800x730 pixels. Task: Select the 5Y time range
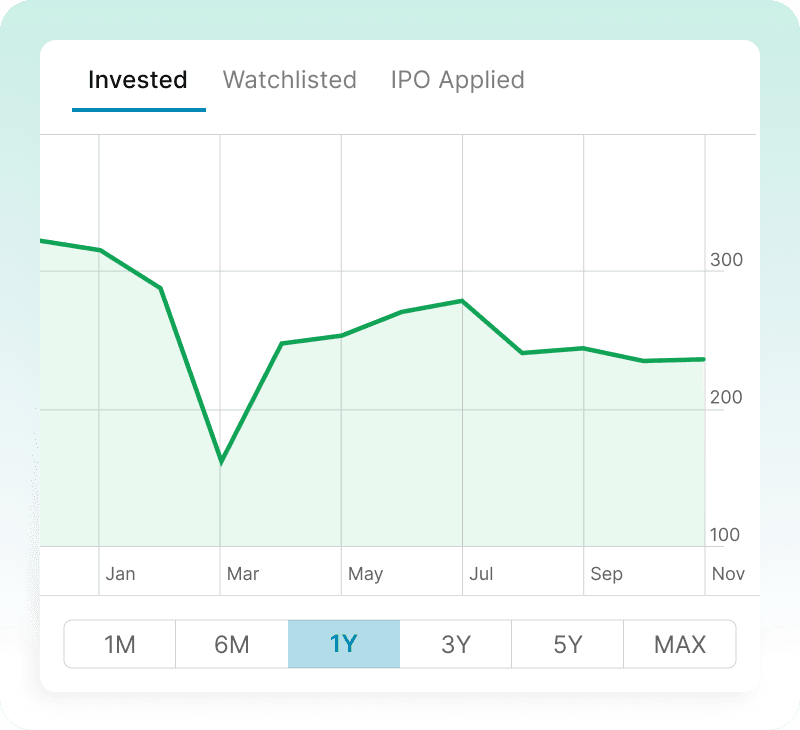[x=567, y=644]
